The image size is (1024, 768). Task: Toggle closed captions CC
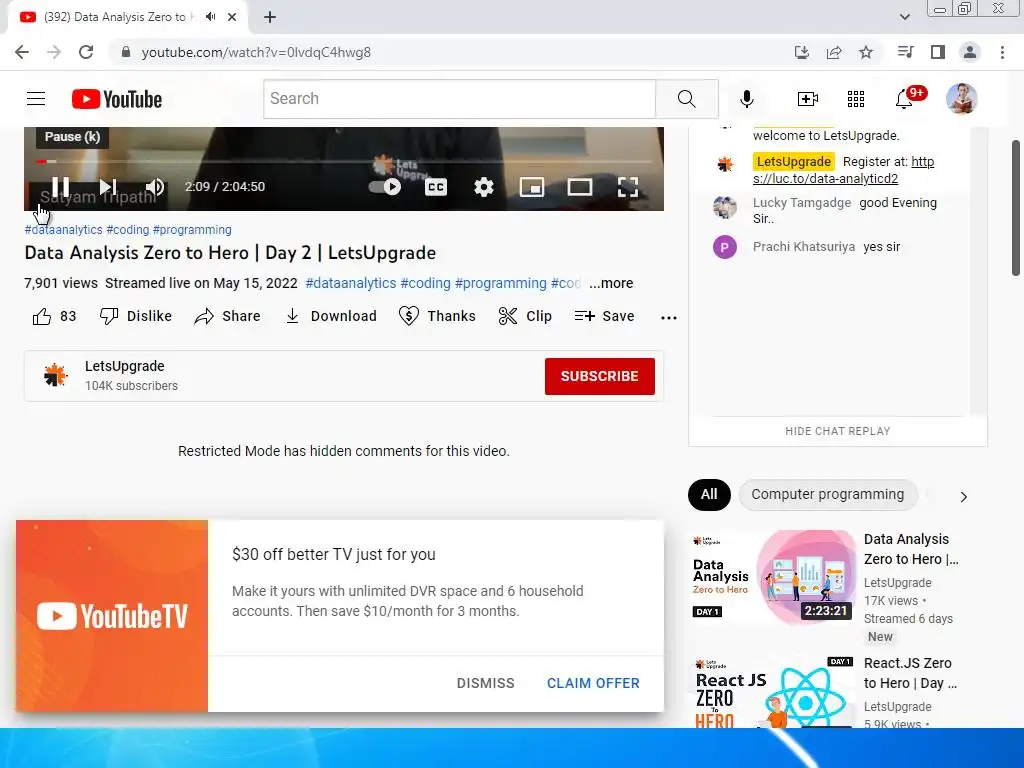click(436, 187)
